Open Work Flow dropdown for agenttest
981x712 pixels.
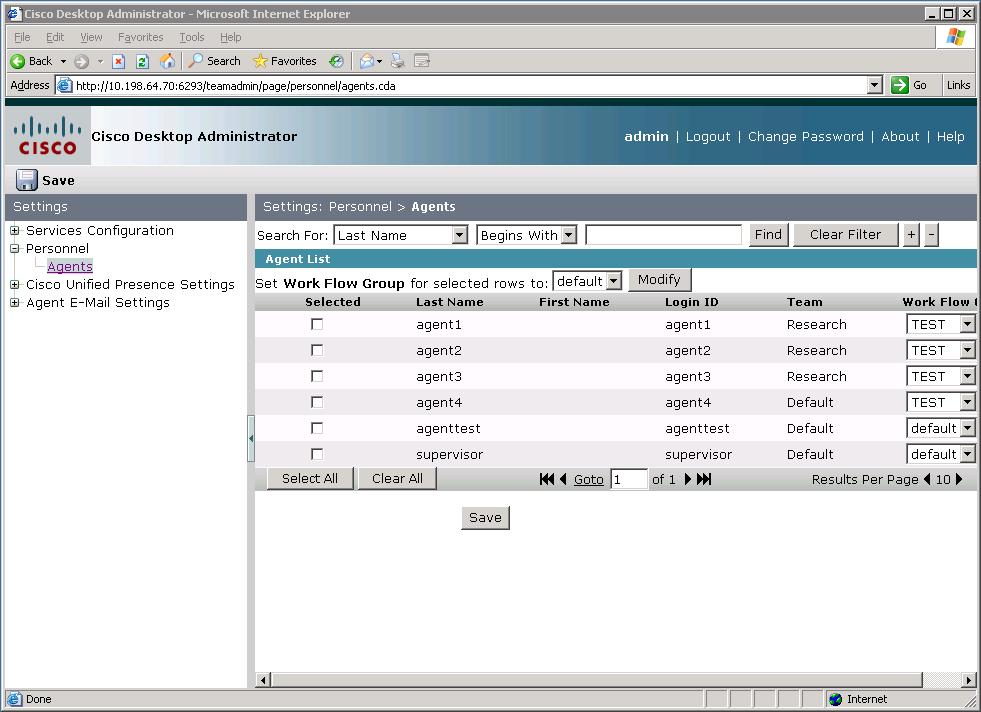967,428
